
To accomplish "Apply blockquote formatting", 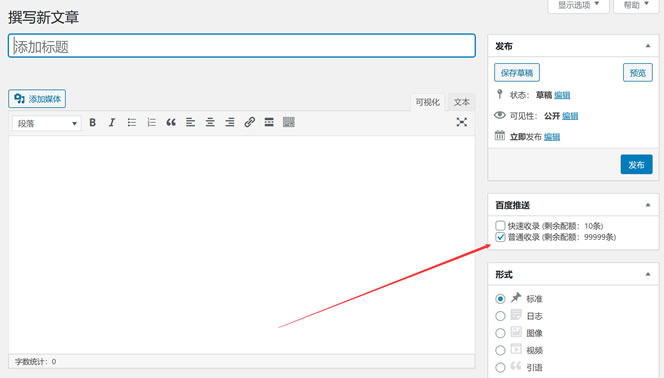I will pyautogui.click(x=171, y=123).
